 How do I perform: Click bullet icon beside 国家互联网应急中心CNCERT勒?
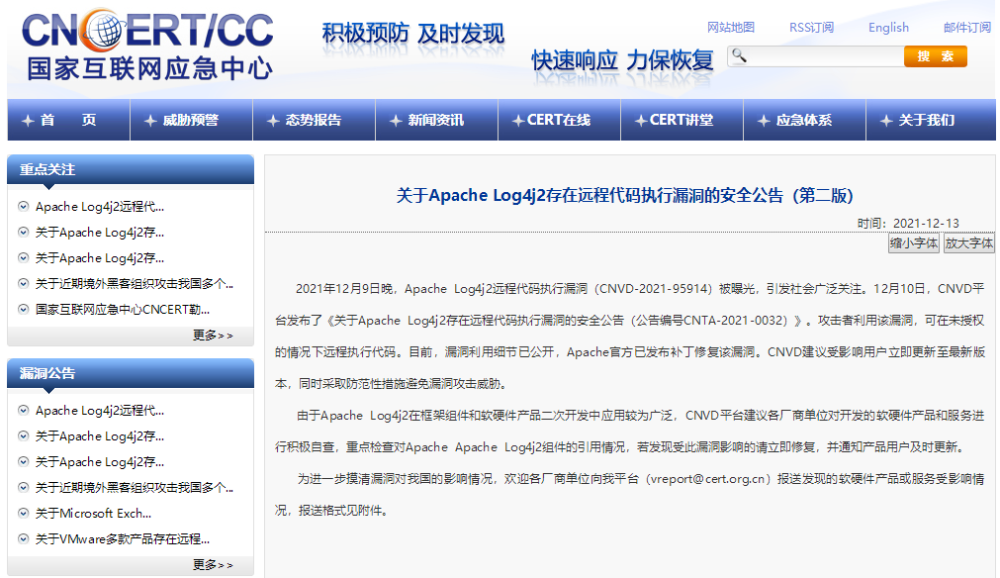point(24,309)
